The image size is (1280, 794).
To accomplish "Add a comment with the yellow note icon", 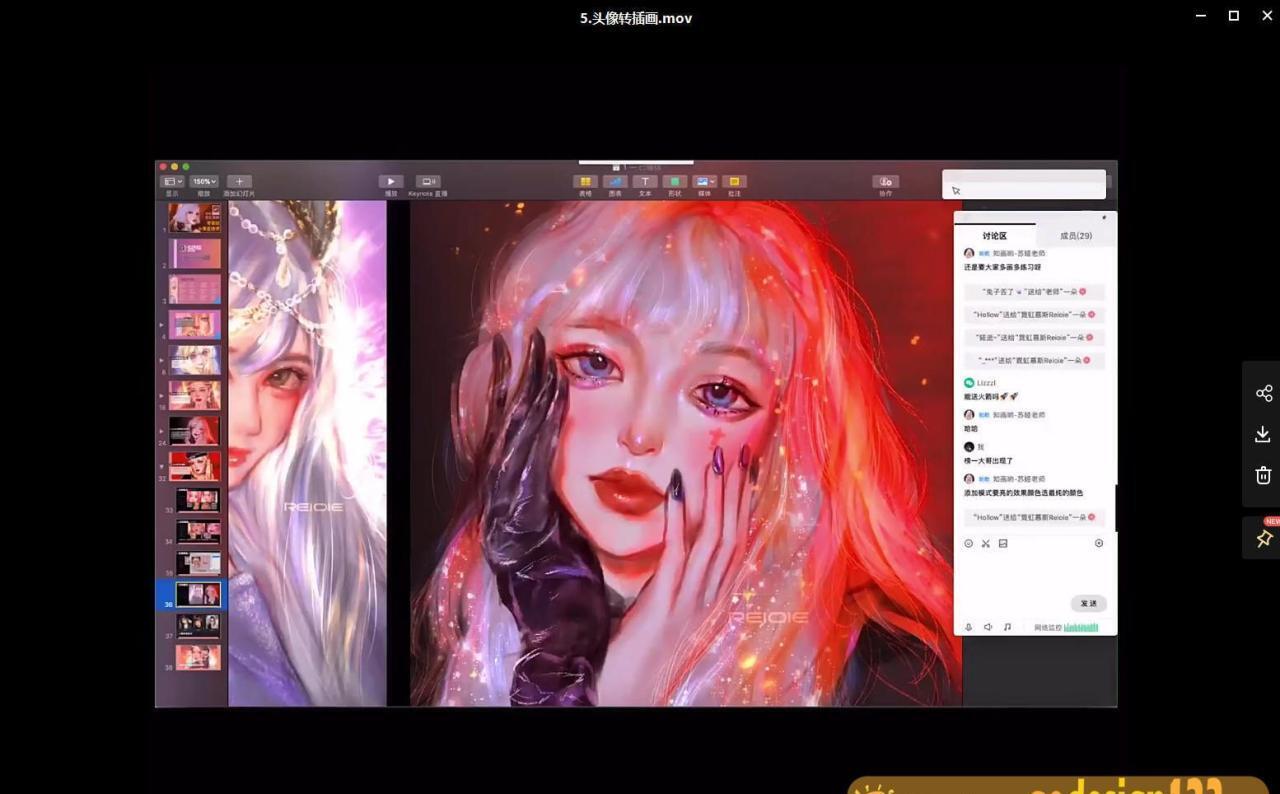I will pos(734,182).
